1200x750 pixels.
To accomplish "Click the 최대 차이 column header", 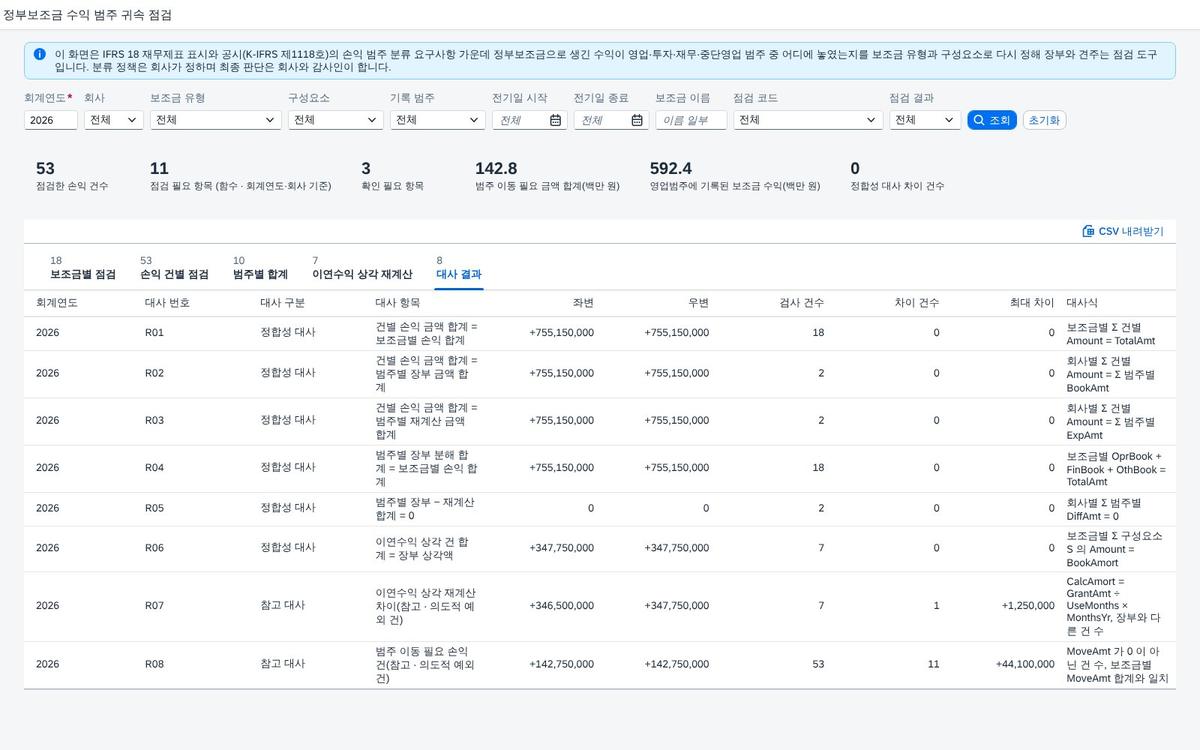I will click(1032, 302).
